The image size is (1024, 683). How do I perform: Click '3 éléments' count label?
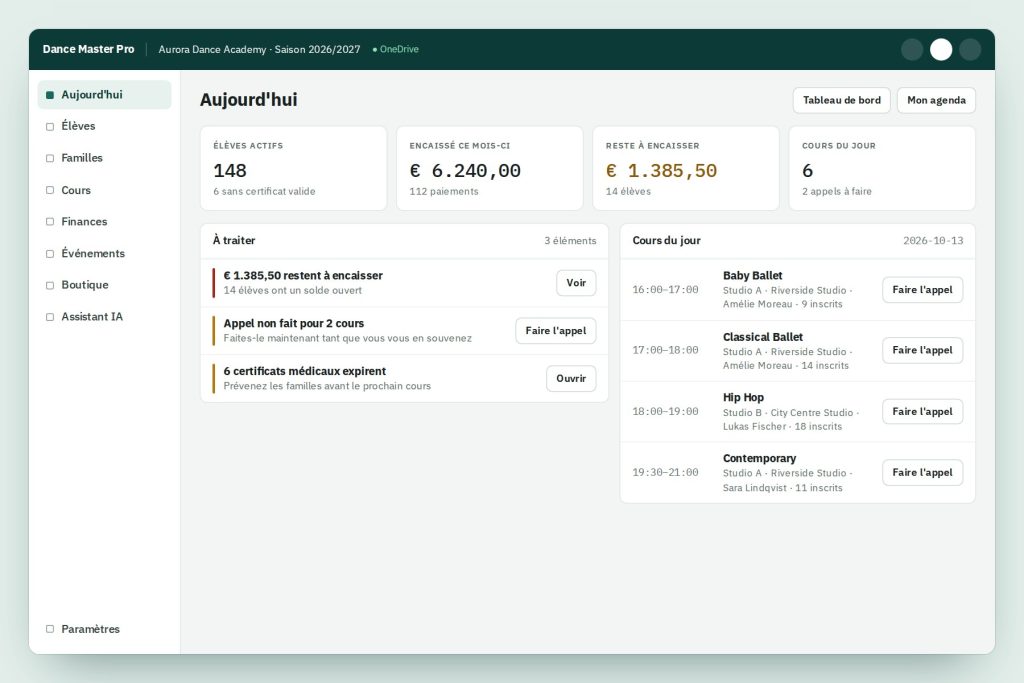pyautogui.click(x=570, y=240)
